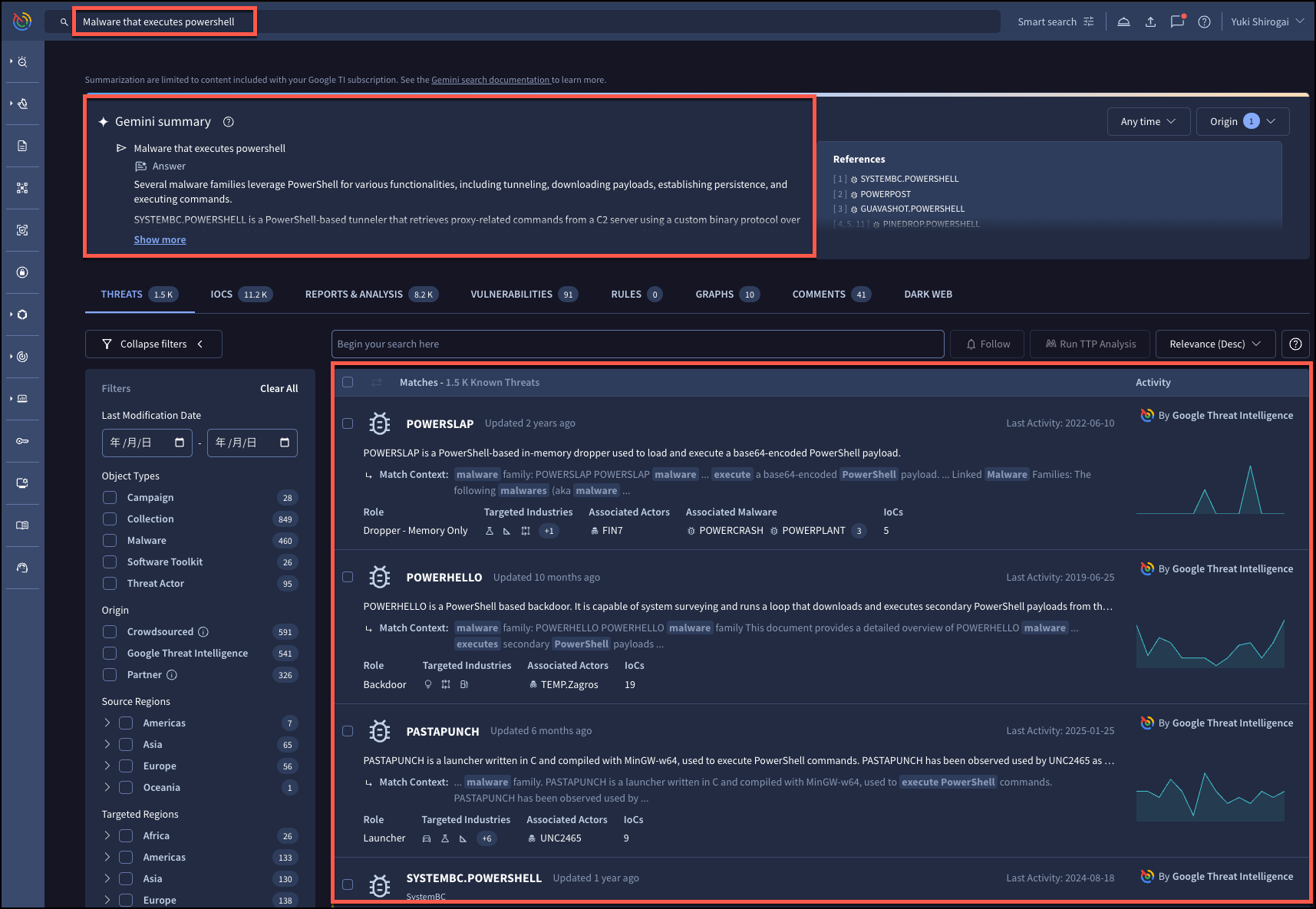Open the document icon in left sidebar
Screen dimensions: 1316x909
point(22,146)
